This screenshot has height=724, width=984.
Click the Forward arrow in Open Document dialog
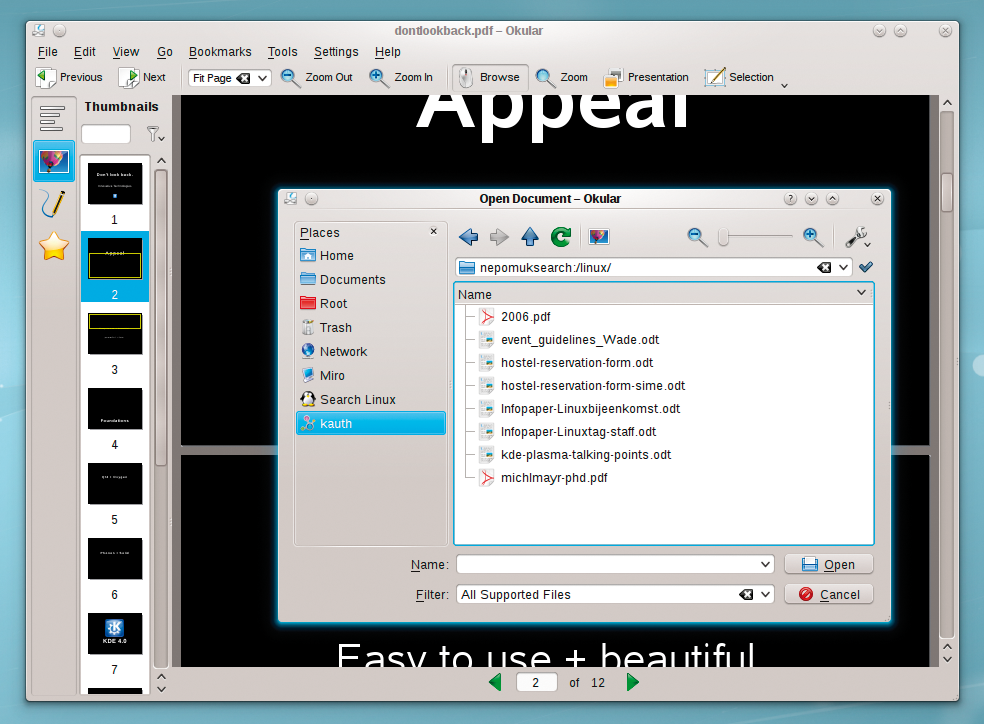click(500, 237)
